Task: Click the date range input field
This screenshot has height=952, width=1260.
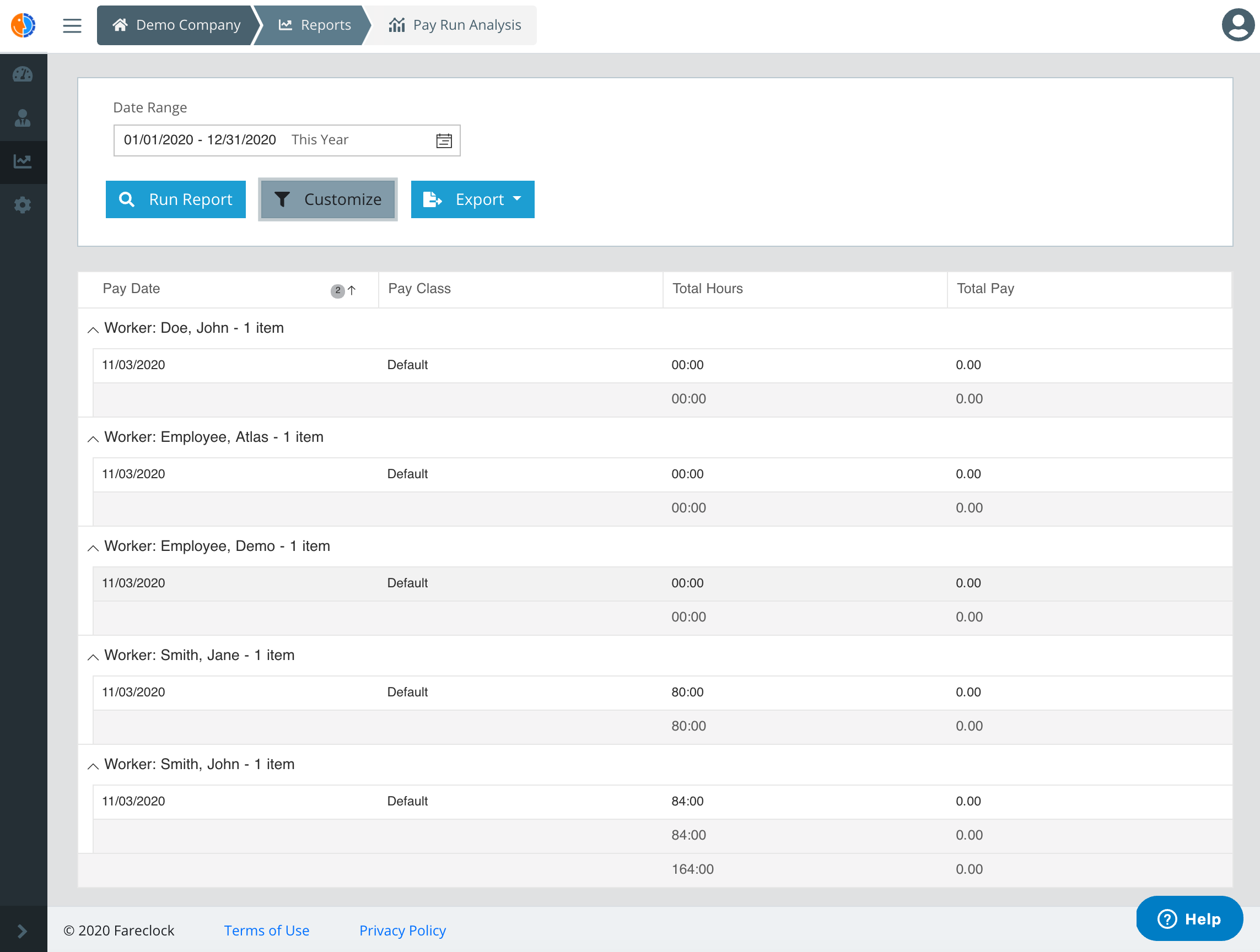Action: [287, 140]
